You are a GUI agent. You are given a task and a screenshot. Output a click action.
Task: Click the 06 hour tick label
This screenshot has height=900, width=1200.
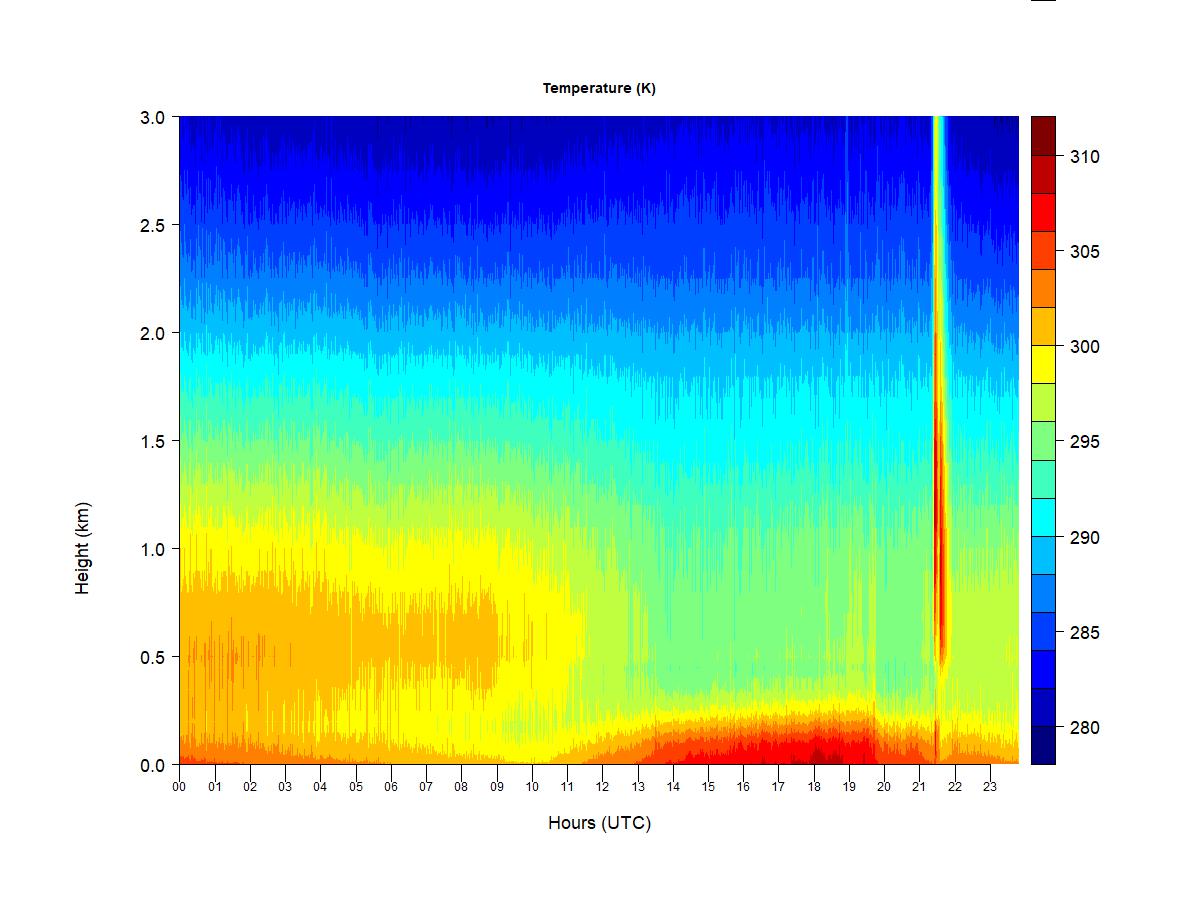391,787
